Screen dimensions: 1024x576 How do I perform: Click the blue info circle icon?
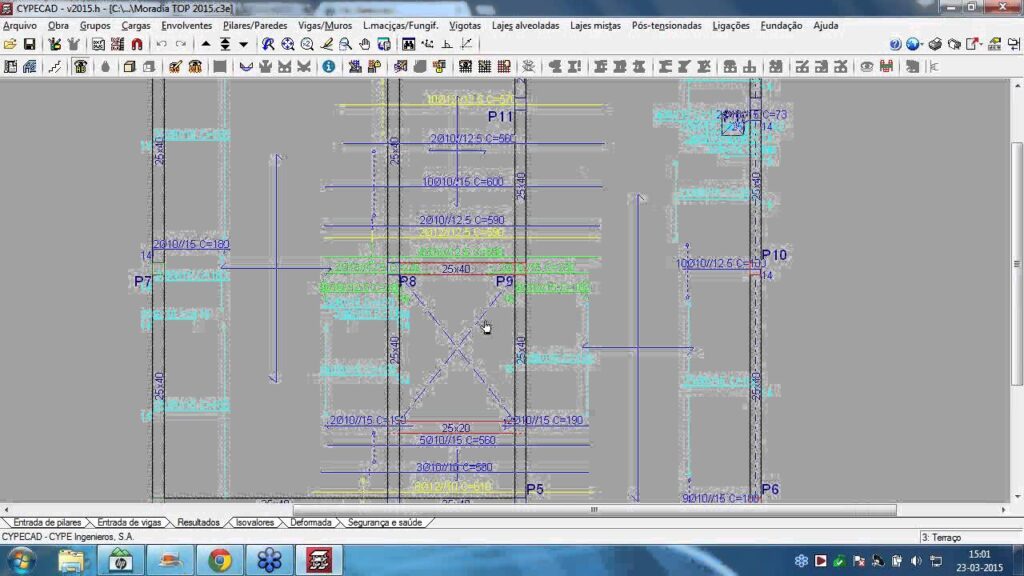(328, 66)
